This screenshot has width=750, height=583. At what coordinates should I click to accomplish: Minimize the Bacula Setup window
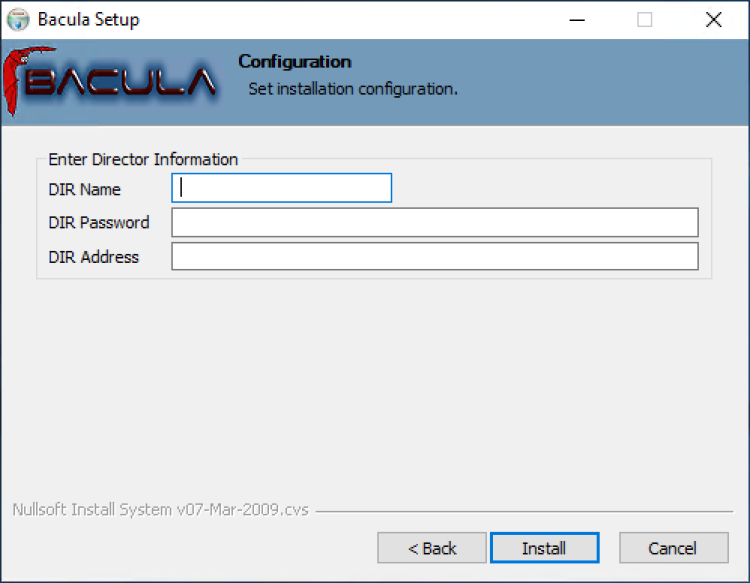coord(577,20)
